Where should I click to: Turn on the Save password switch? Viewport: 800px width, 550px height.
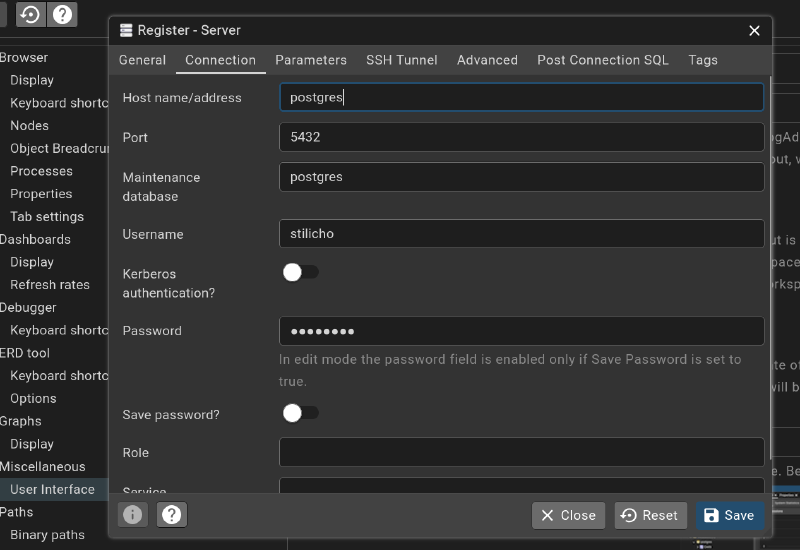(300, 412)
